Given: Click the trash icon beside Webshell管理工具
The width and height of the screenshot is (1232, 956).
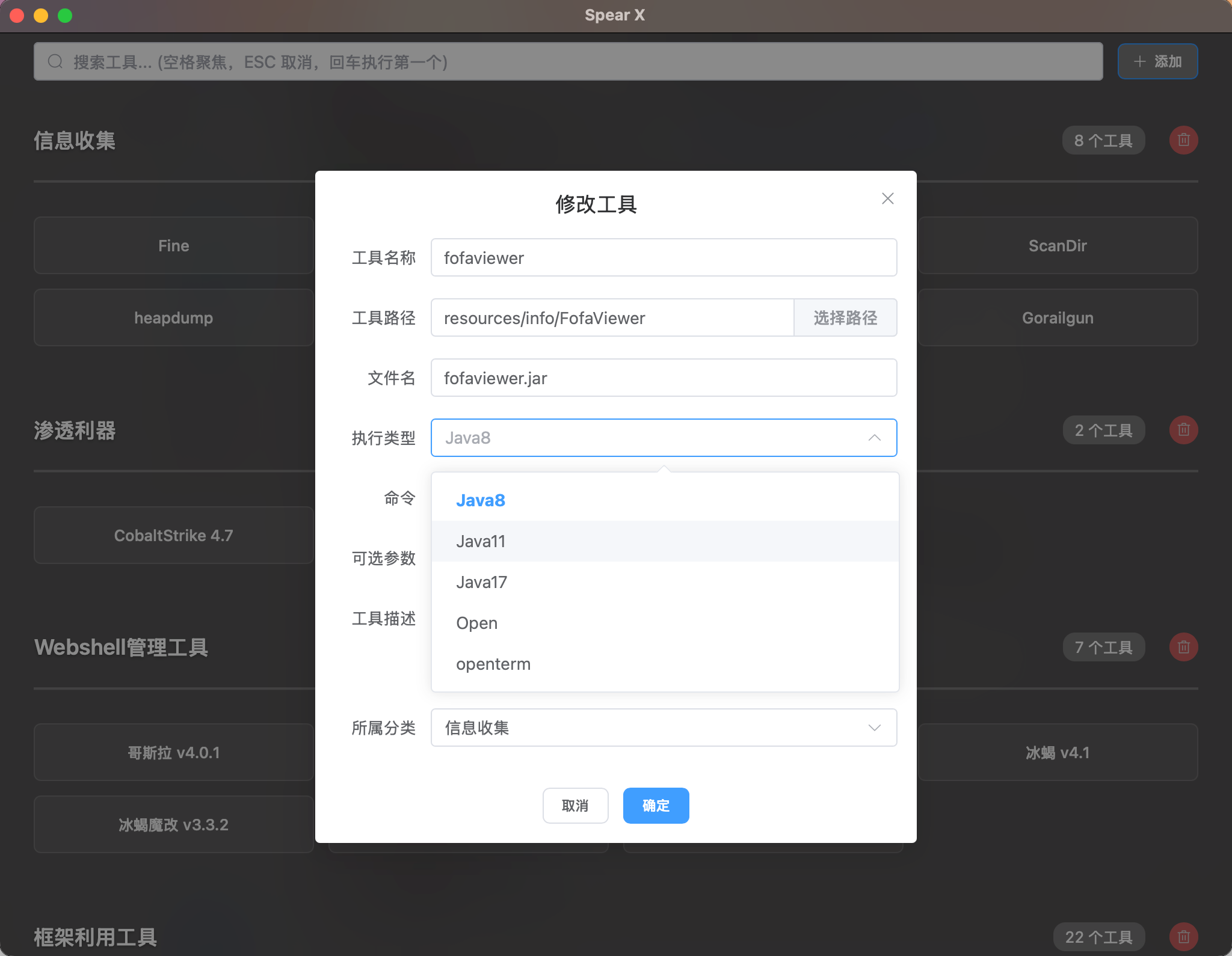Looking at the screenshot, I should point(1182,647).
